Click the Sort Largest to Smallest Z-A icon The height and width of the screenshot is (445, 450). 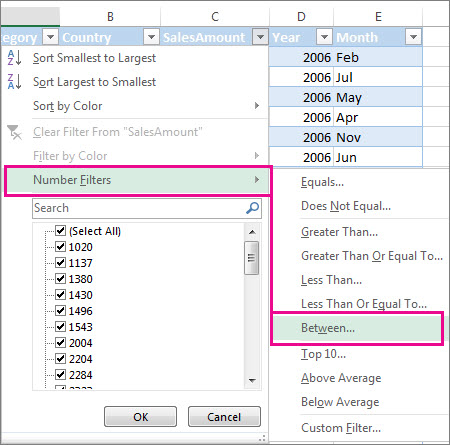pyautogui.click(x=14, y=82)
